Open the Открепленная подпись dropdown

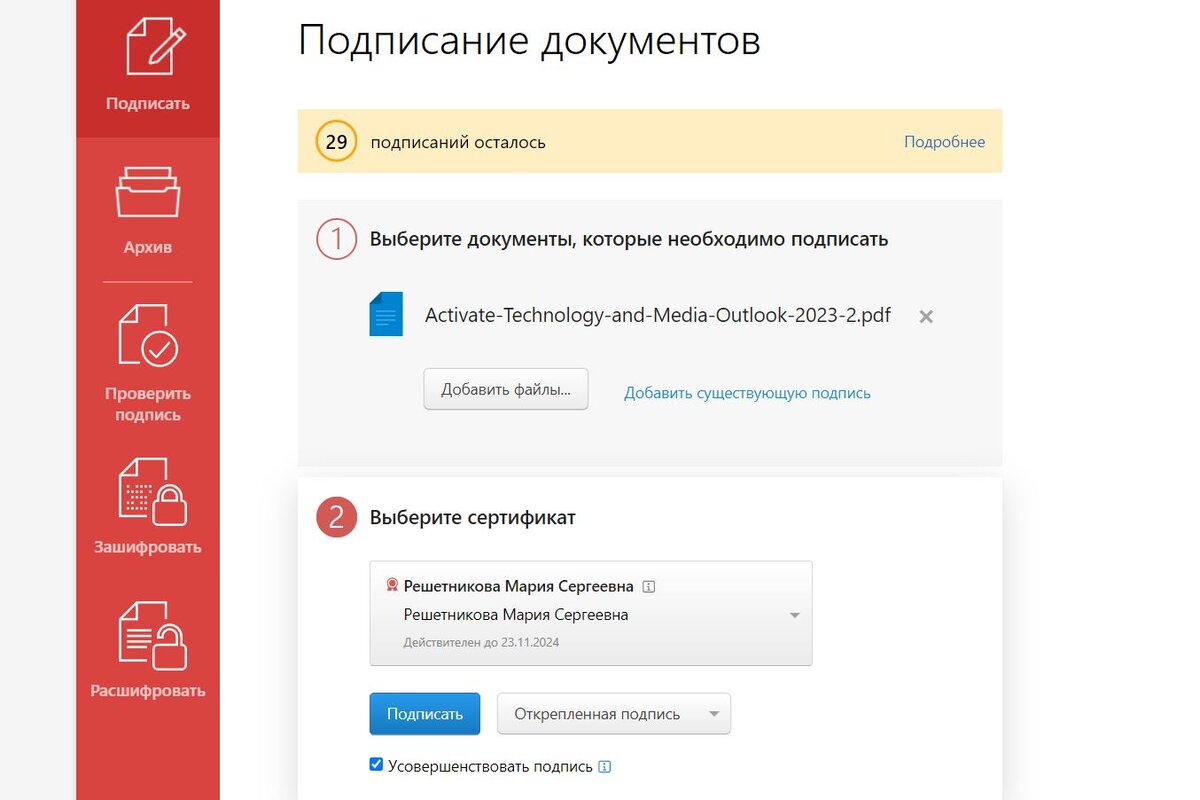[614, 714]
